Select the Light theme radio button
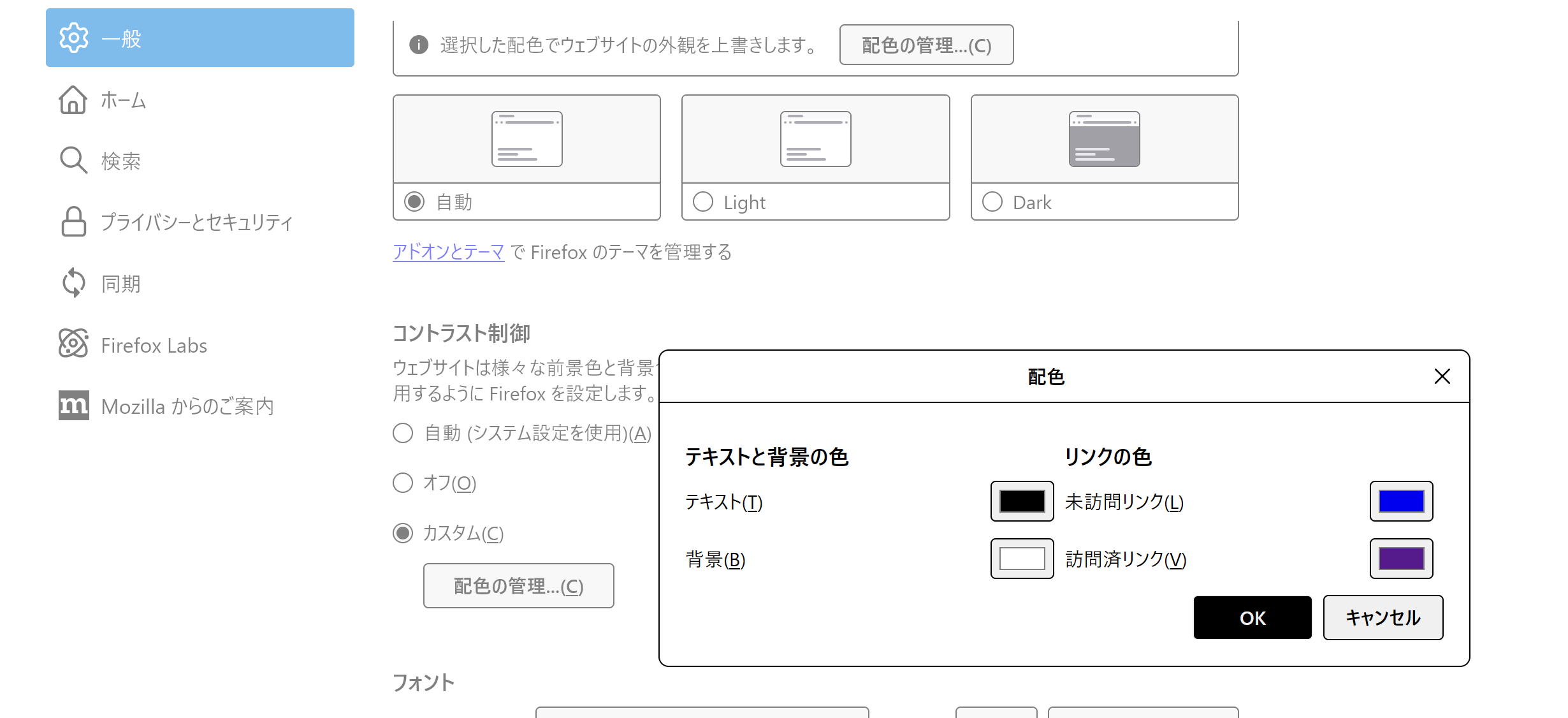Image resolution: width=1568 pixels, height=718 pixels. [703, 202]
